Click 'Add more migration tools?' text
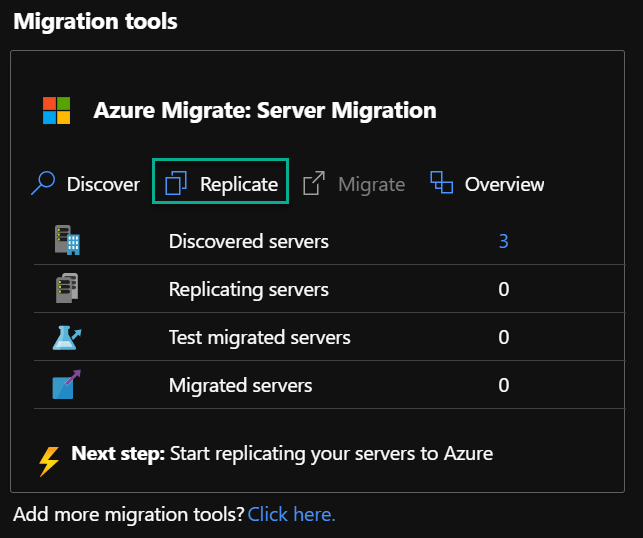The image size is (643, 538). point(129,514)
